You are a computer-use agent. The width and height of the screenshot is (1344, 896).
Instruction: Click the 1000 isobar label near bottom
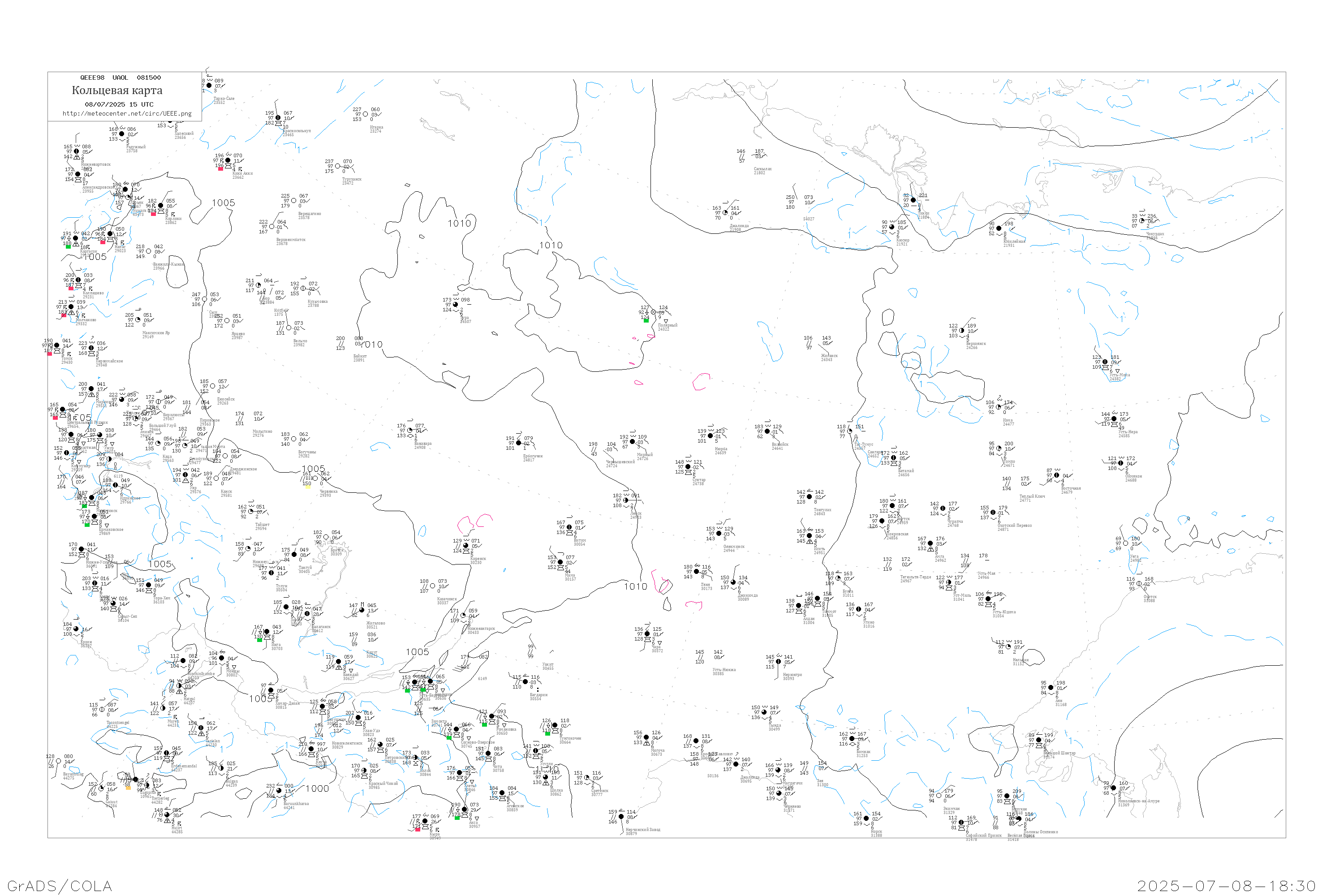(x=317, y=788)
